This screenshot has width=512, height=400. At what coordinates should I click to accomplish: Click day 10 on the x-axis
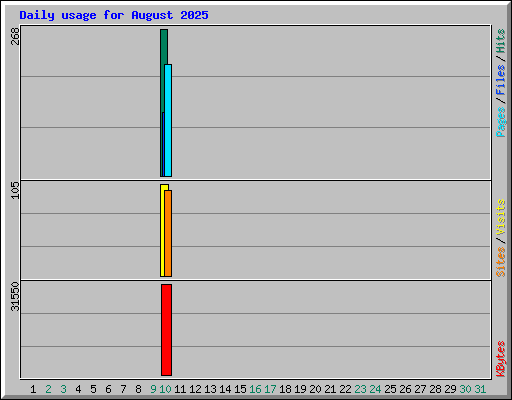165,389
